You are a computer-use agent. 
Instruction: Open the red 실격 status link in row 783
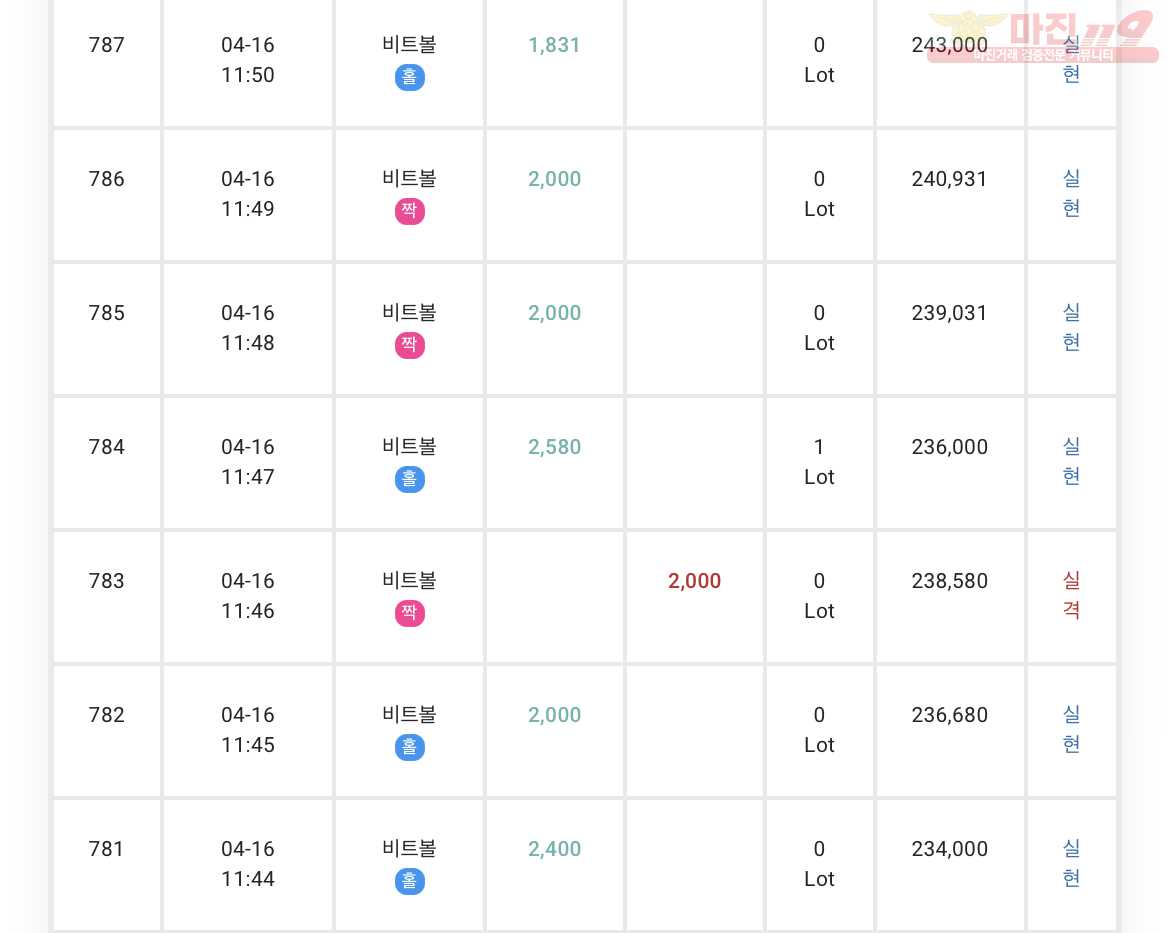coord(1072,595)
